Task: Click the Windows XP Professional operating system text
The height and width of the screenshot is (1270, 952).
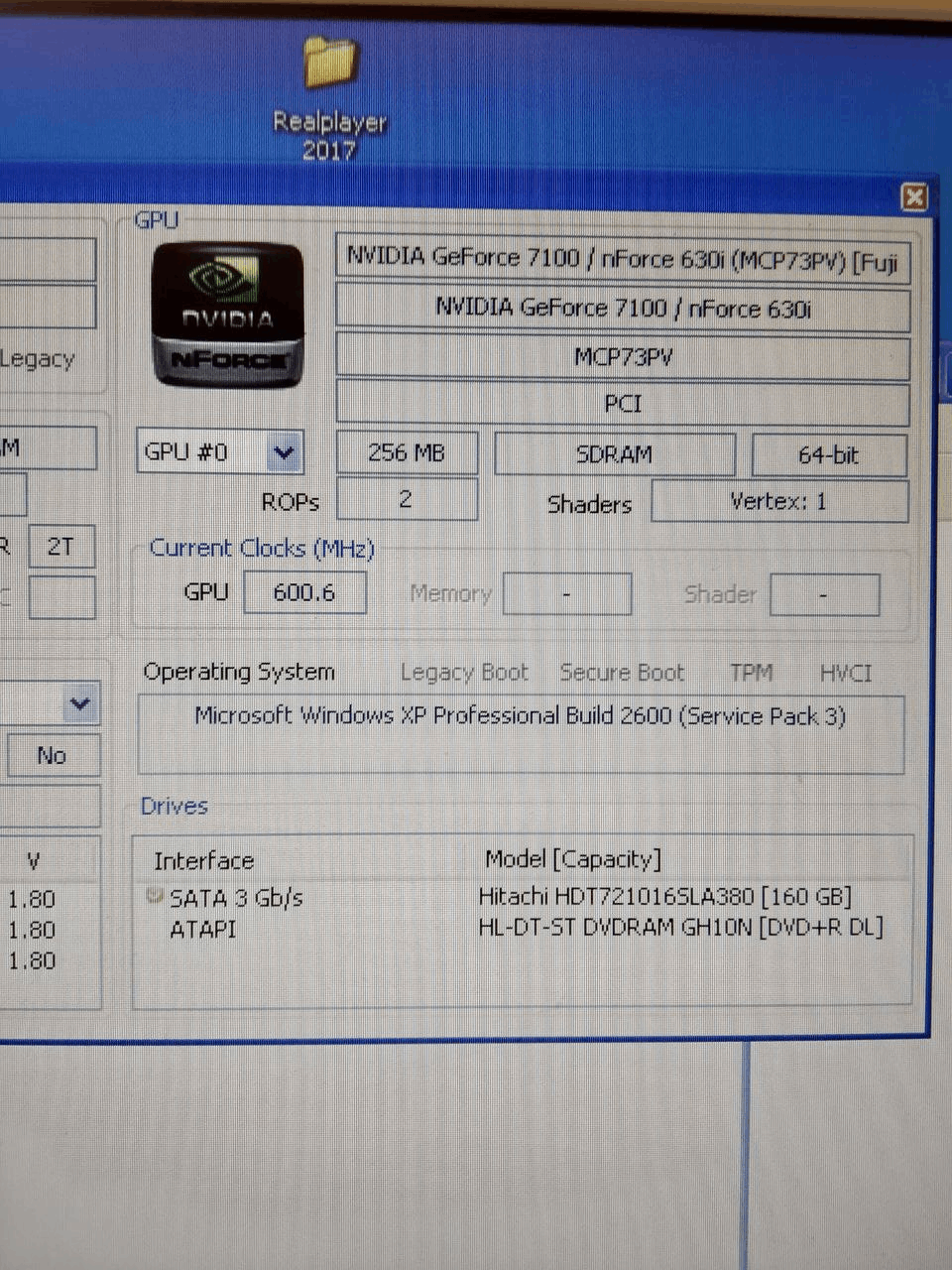Action: click(x=521, y=715)
